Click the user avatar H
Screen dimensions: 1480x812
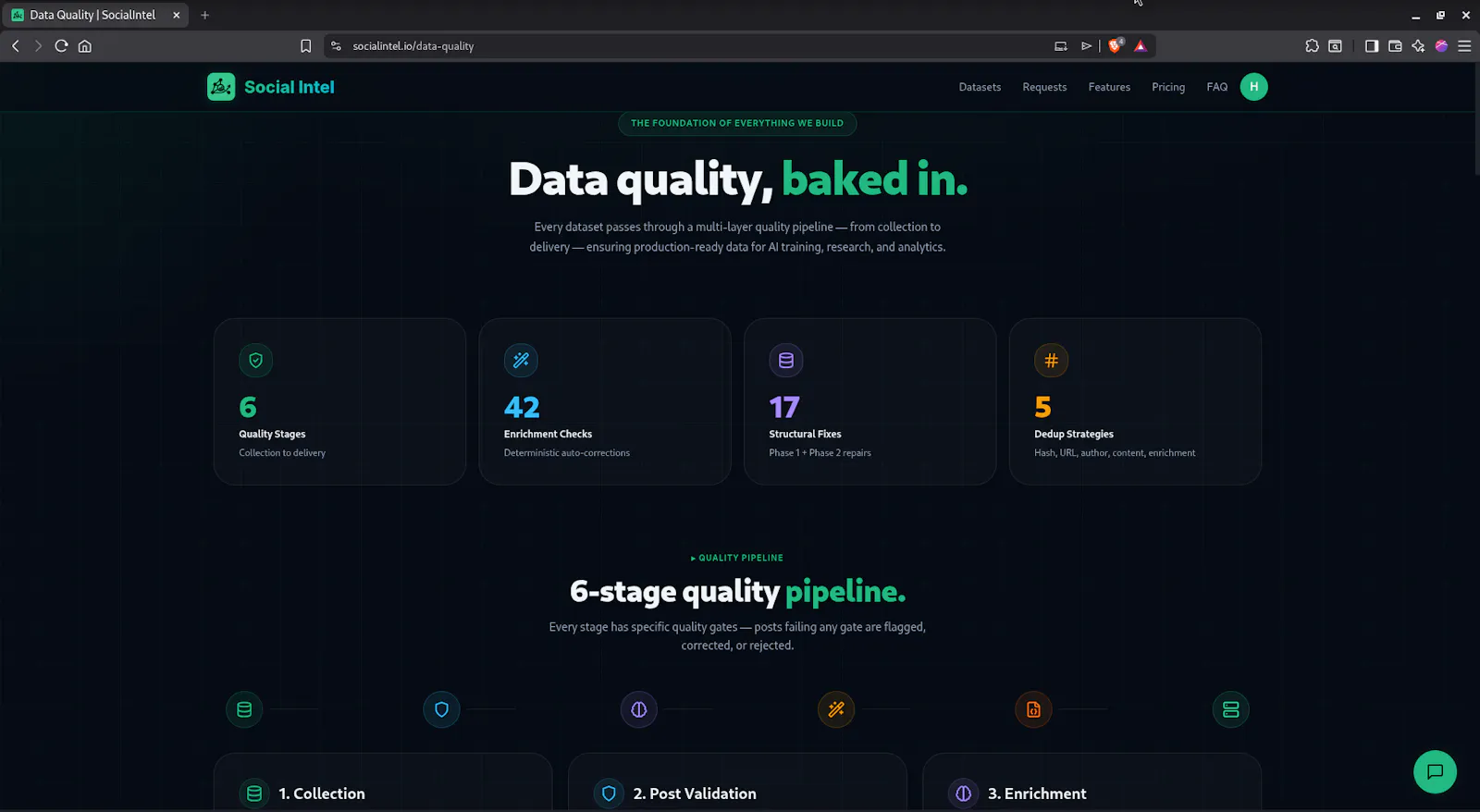(x=1253, y=87)
